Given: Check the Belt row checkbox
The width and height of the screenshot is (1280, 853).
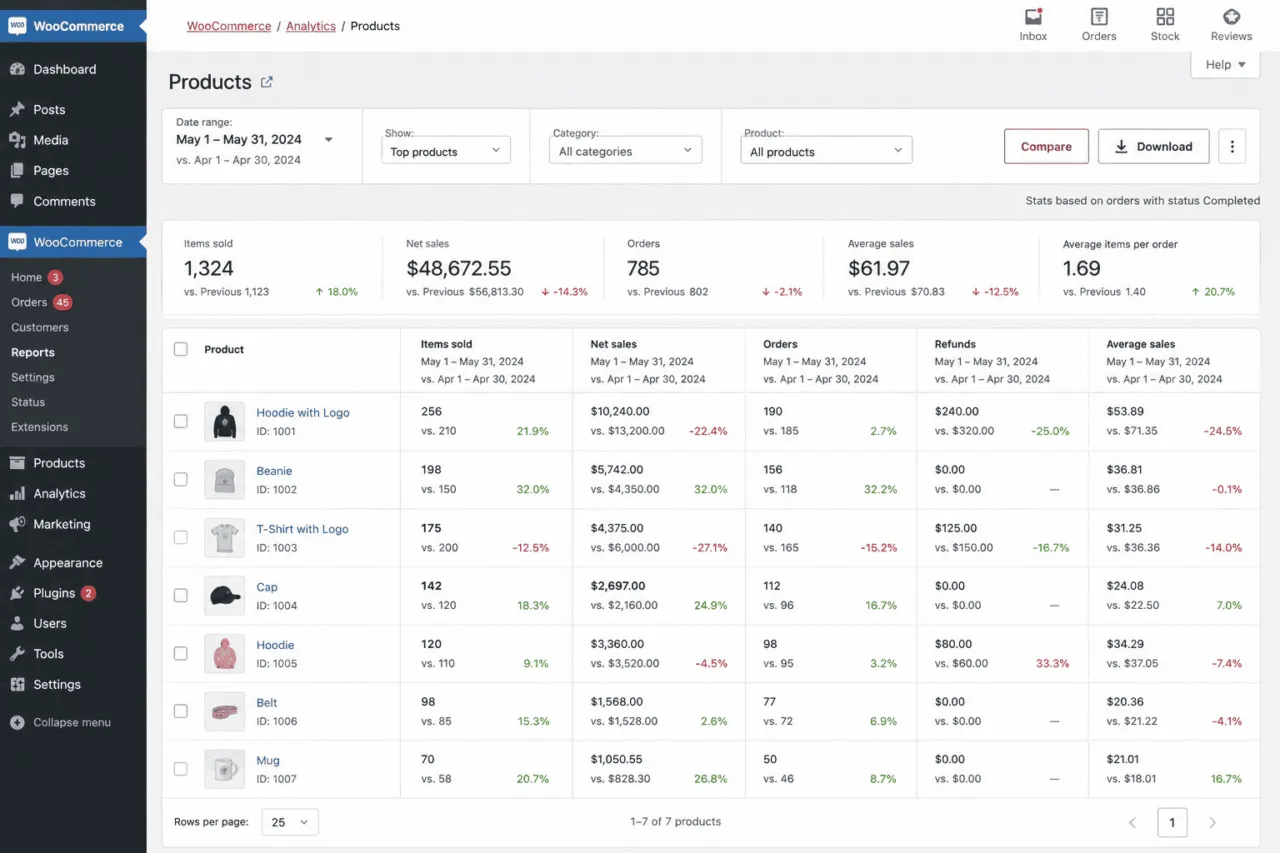Looking at the screenshot, I should pyautogui.click(x=181, y=711).
